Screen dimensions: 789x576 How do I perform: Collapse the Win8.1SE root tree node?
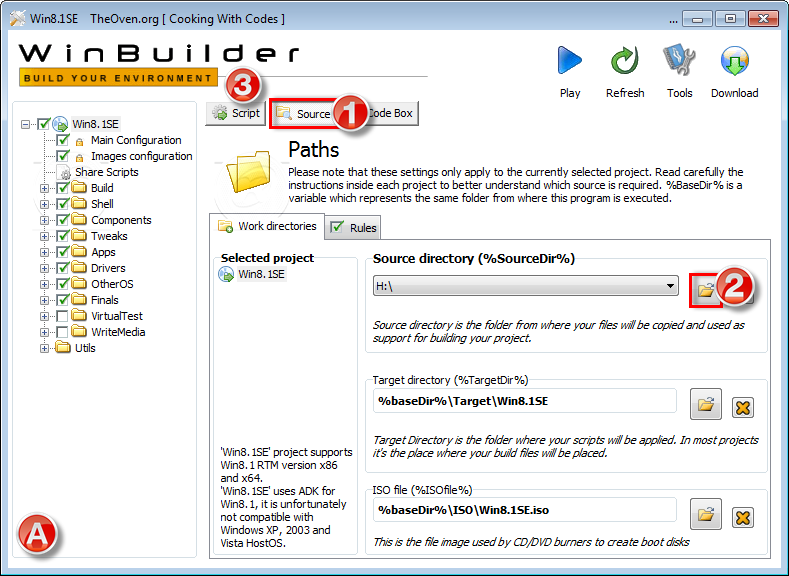click(x=25, y=124)
